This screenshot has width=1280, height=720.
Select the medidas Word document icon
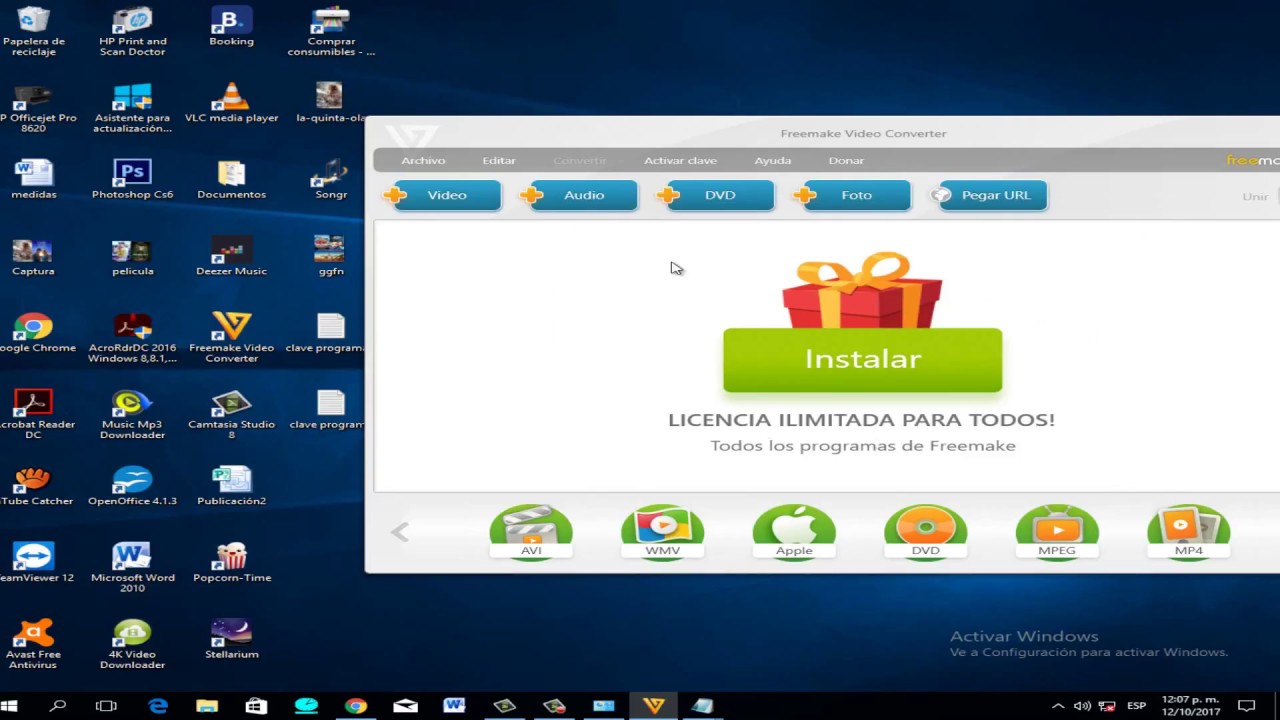pyautogui.click(x=33, y=180)
